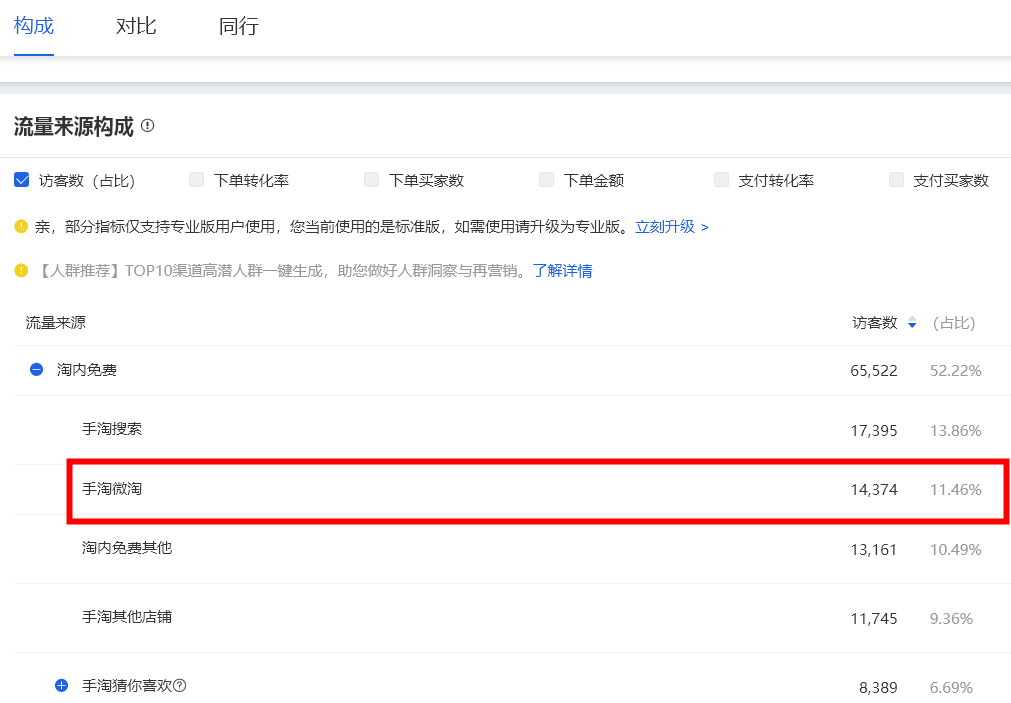Viewport: 1011px width, 703px height.
Task: Select the 手淘其他店铺 row label
Action: tap(127, 617)
